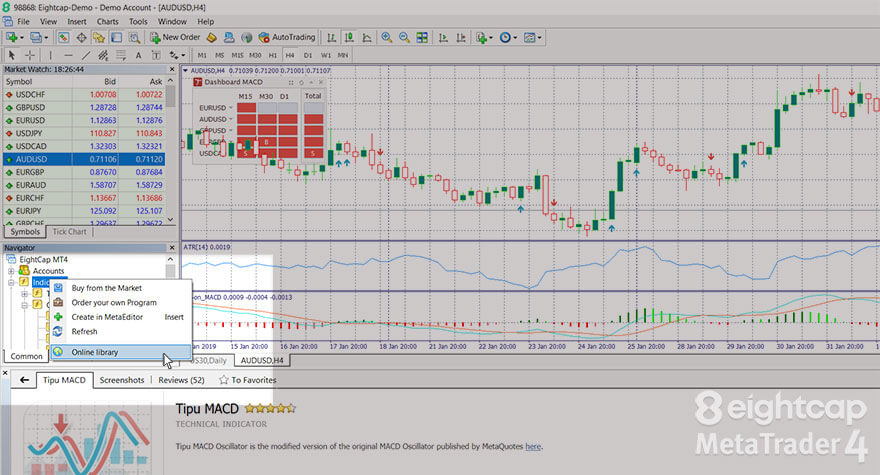Image resolution: width=880 pixels, height=475 pixels.
Task: Open the Screenshots tab of Tipu MACD
Action: click(122, 380)
